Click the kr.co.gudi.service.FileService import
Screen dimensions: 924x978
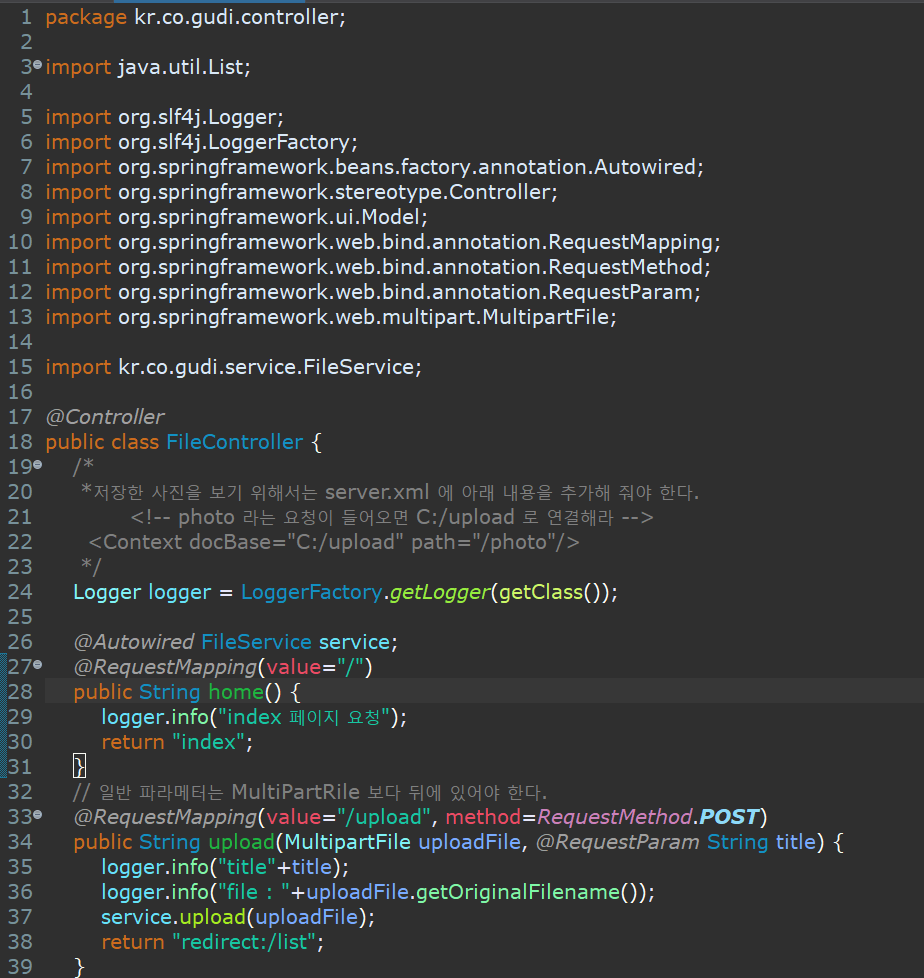pos(266,367)
